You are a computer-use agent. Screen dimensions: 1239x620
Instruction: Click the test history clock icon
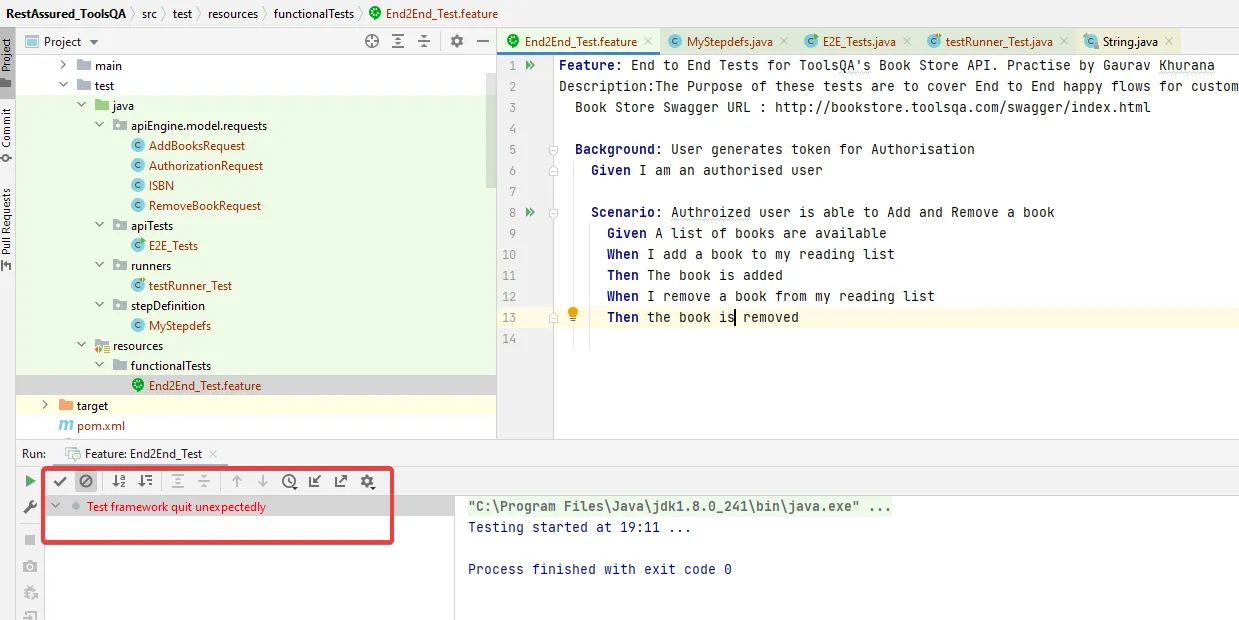point(289,481)
